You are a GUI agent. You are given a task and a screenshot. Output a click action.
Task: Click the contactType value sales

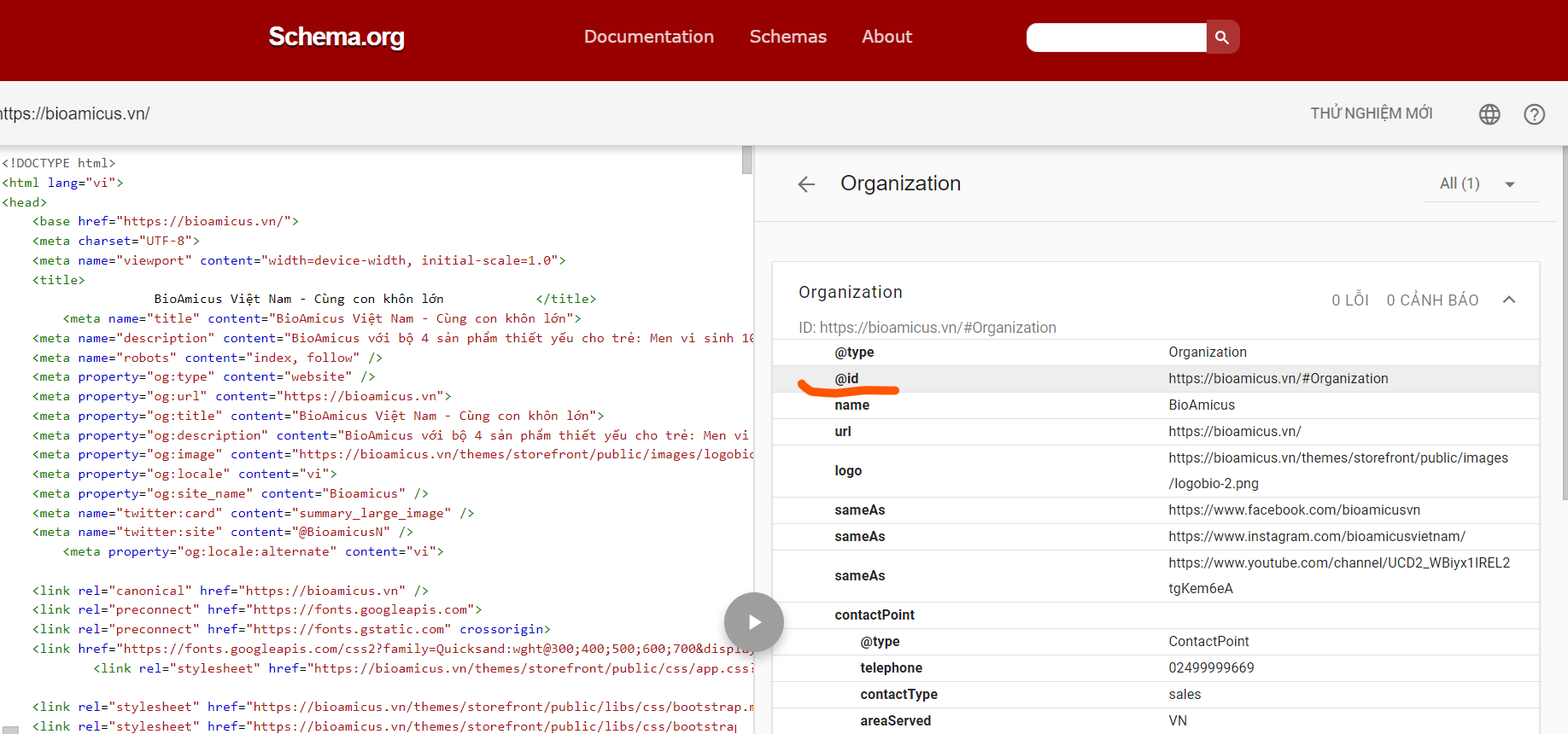click(1185, 695)
